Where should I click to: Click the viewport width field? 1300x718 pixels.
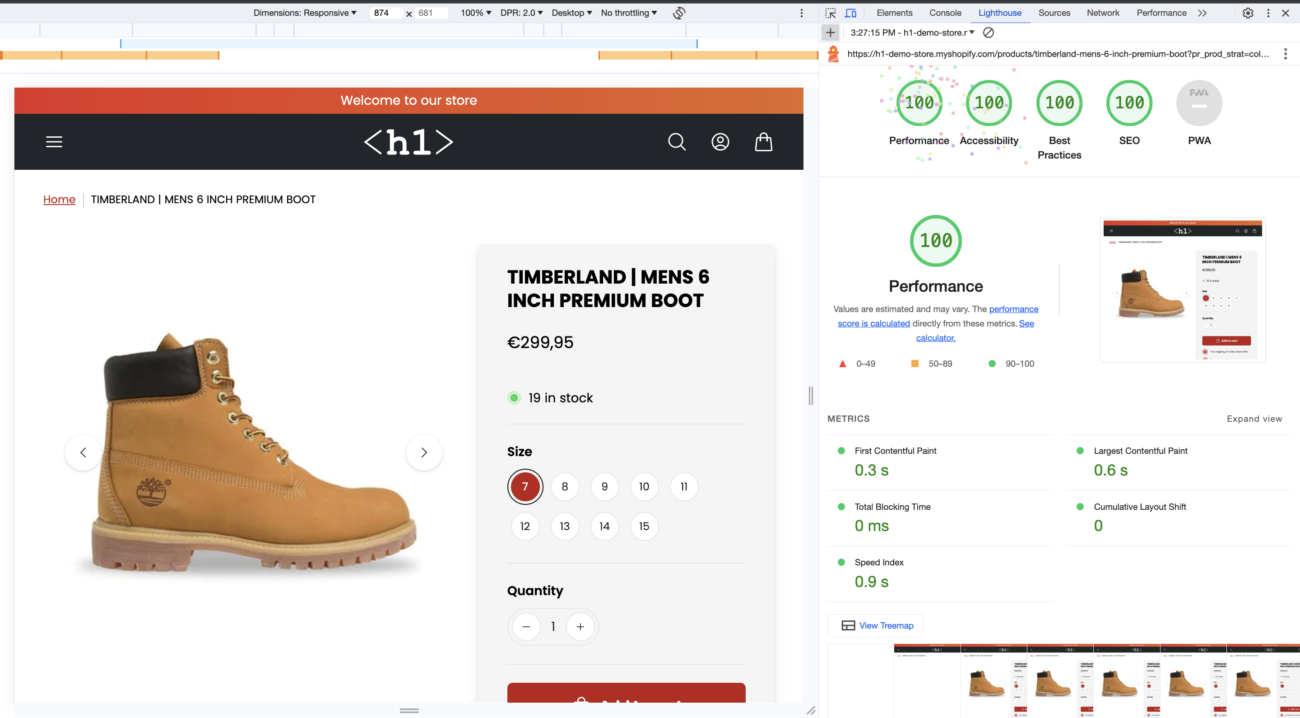pyautogui.click(x=386, y=13)
